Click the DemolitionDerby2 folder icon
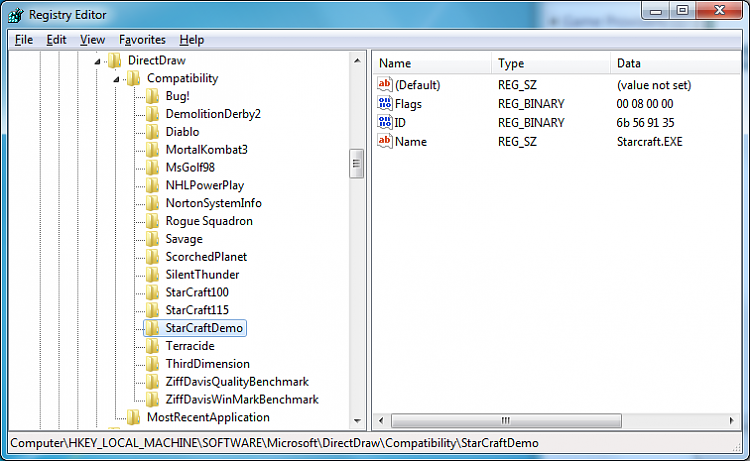 pyautogui.click(x=152, y=114)
